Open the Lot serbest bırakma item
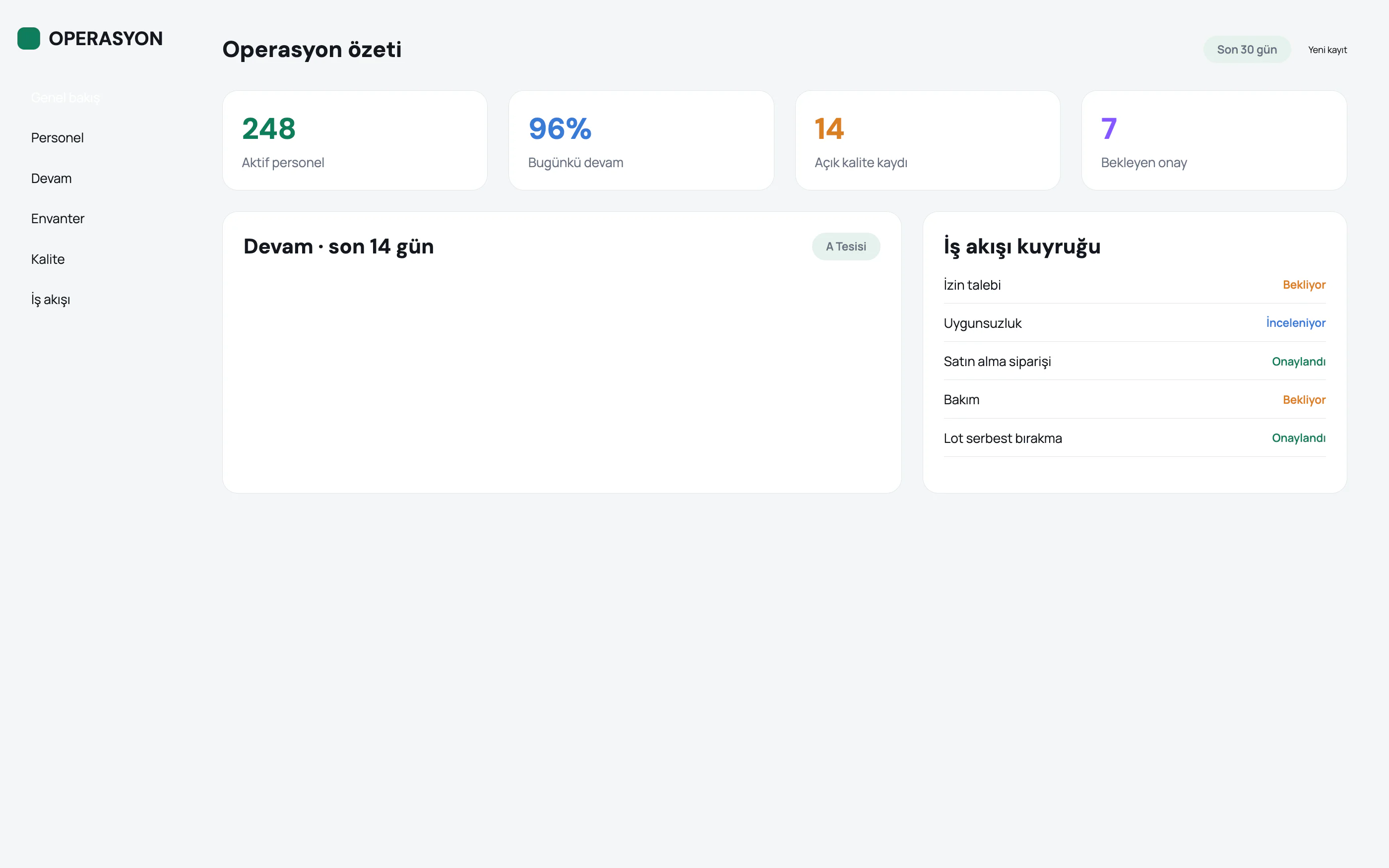Image resolution: width=1389 pixels, height=868 pixels. pyautogui.click(x=1134, y=438)
